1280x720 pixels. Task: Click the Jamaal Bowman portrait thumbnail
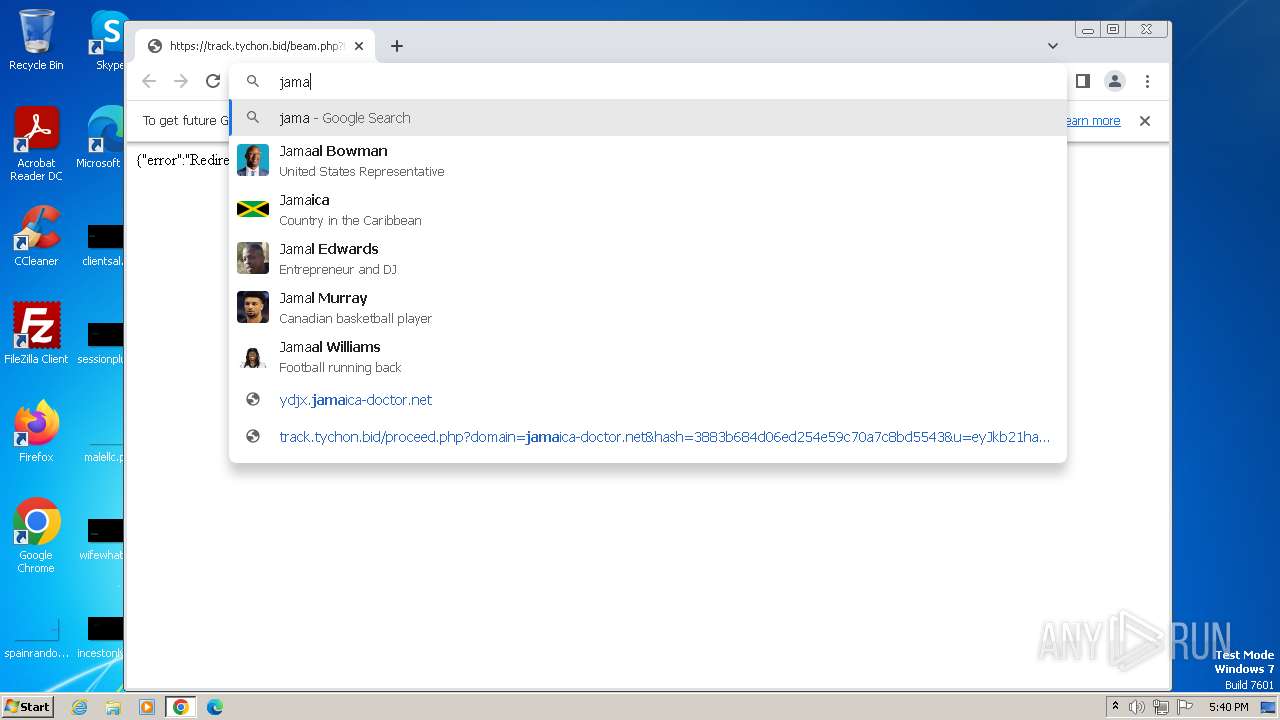click(x=253, y=160)
